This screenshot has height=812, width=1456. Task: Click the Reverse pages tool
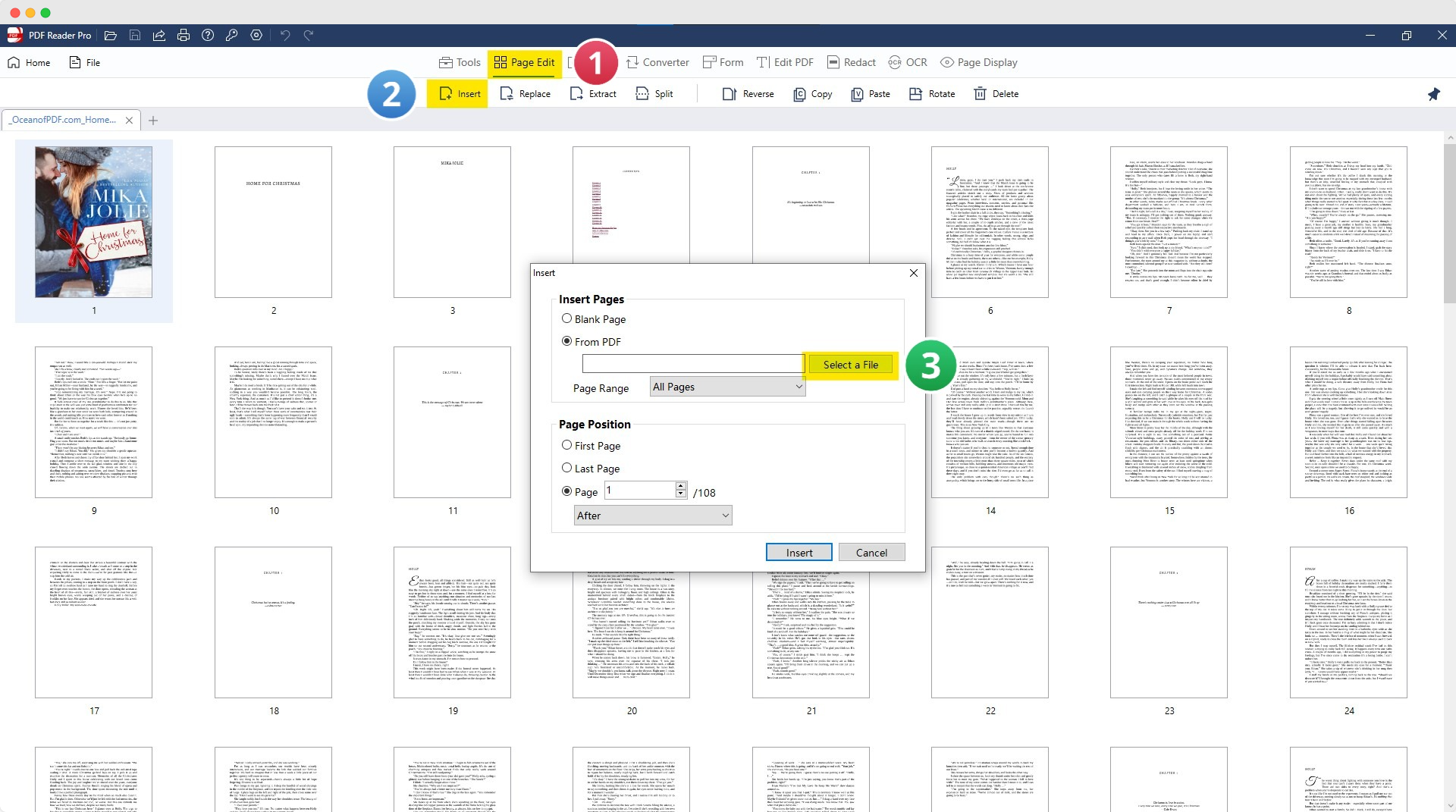click(748, 94)
